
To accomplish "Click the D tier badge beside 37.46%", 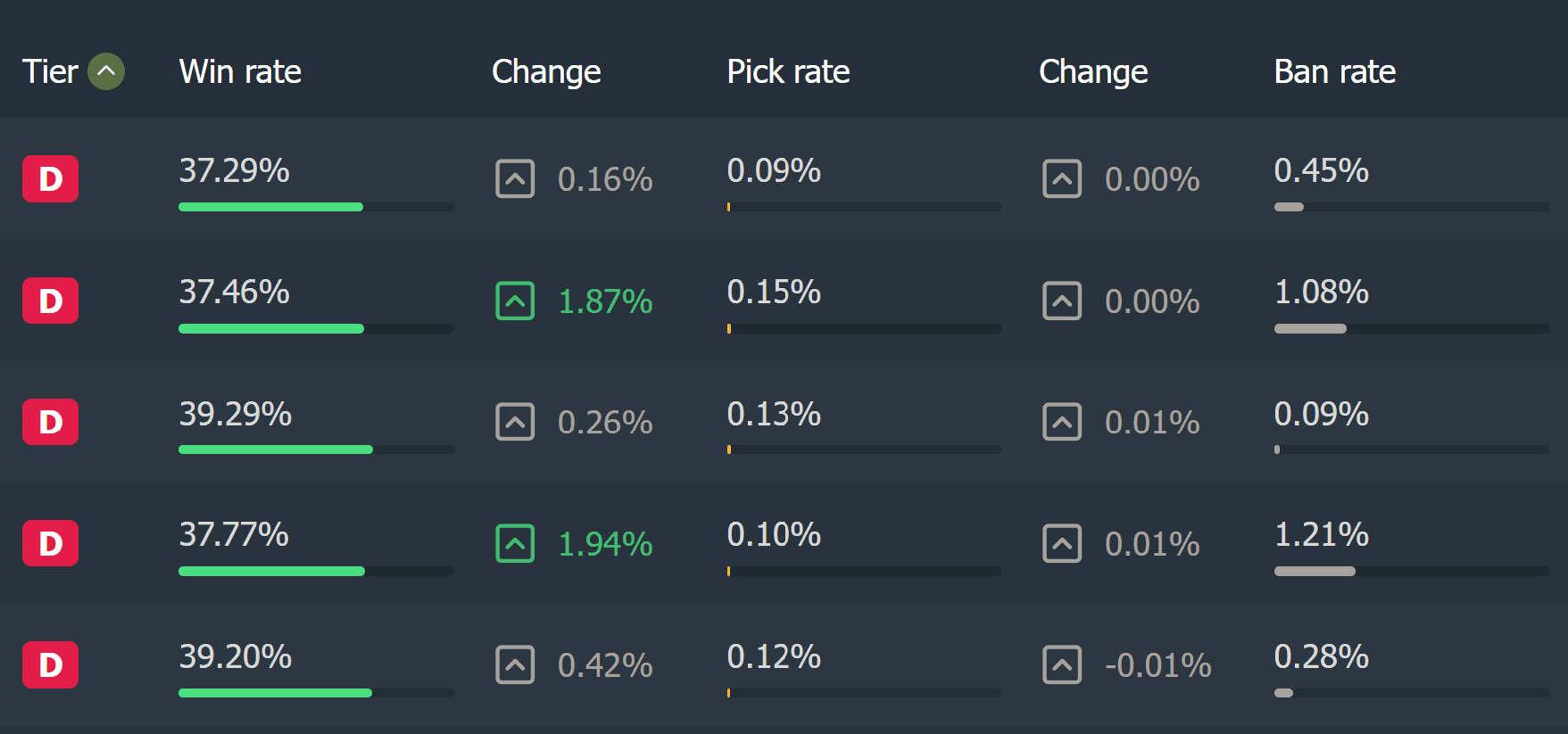I will pos(50,301).
